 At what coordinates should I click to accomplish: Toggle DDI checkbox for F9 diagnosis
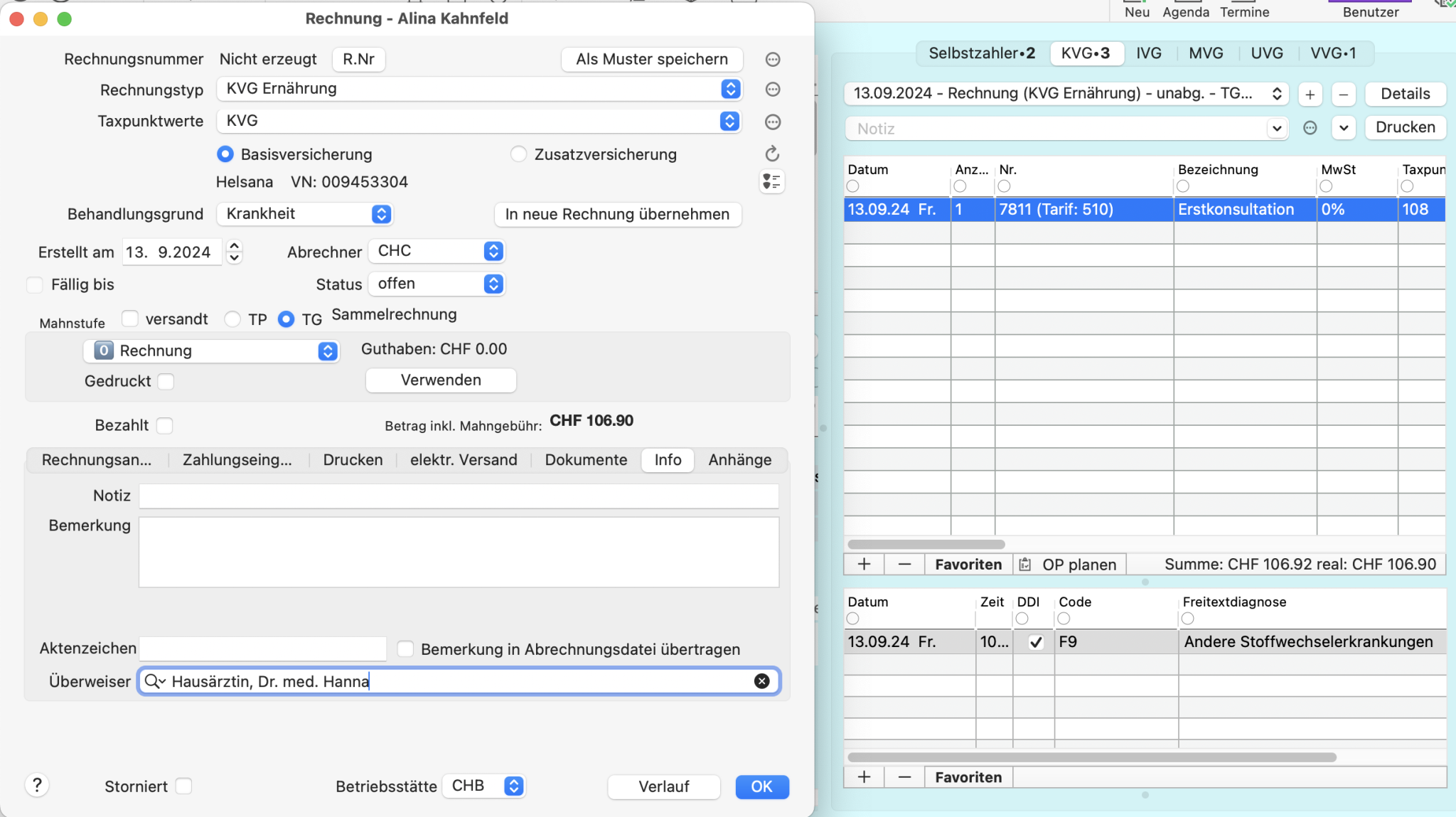click(x=1036, y=642)
